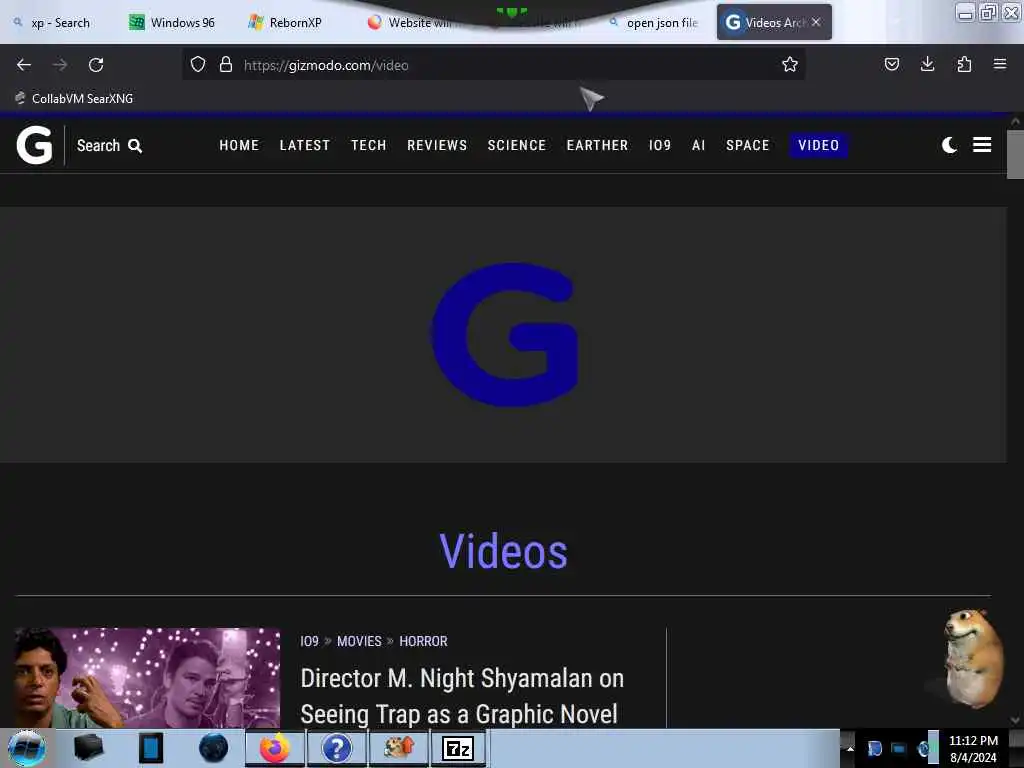The width and height of the screenshot is (1024, 768).
Task: Open the IO9 navigation item
Action: (660, 145)
